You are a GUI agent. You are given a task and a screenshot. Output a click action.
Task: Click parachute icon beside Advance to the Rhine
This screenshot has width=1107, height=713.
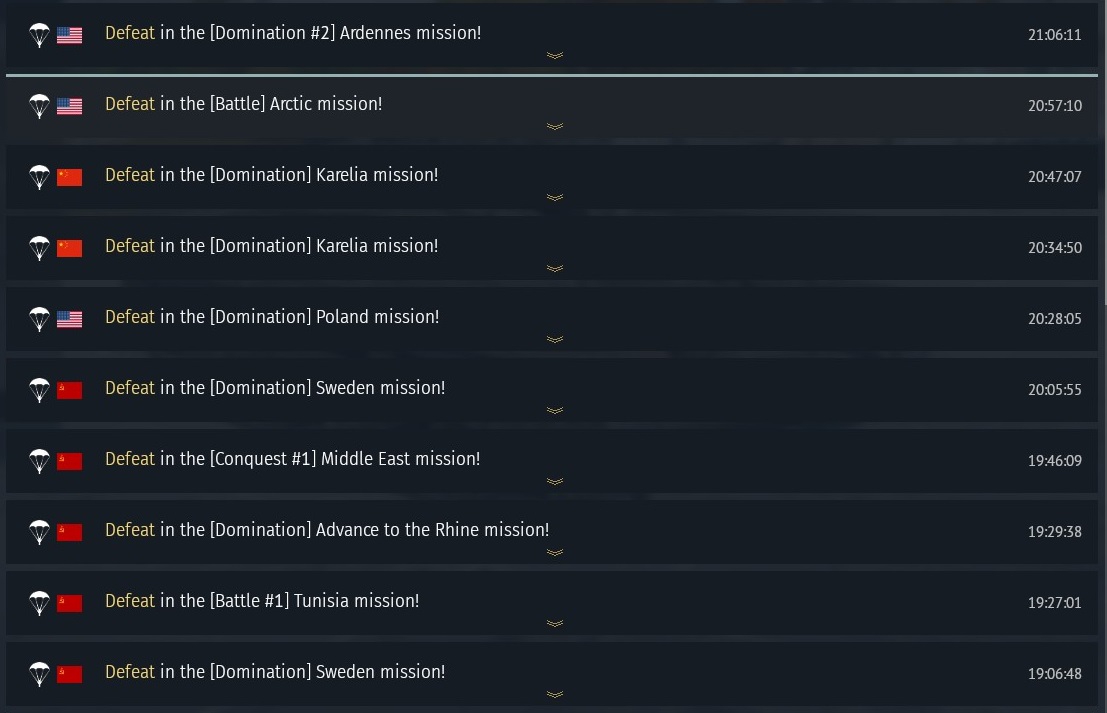click(x=39, y=532)
